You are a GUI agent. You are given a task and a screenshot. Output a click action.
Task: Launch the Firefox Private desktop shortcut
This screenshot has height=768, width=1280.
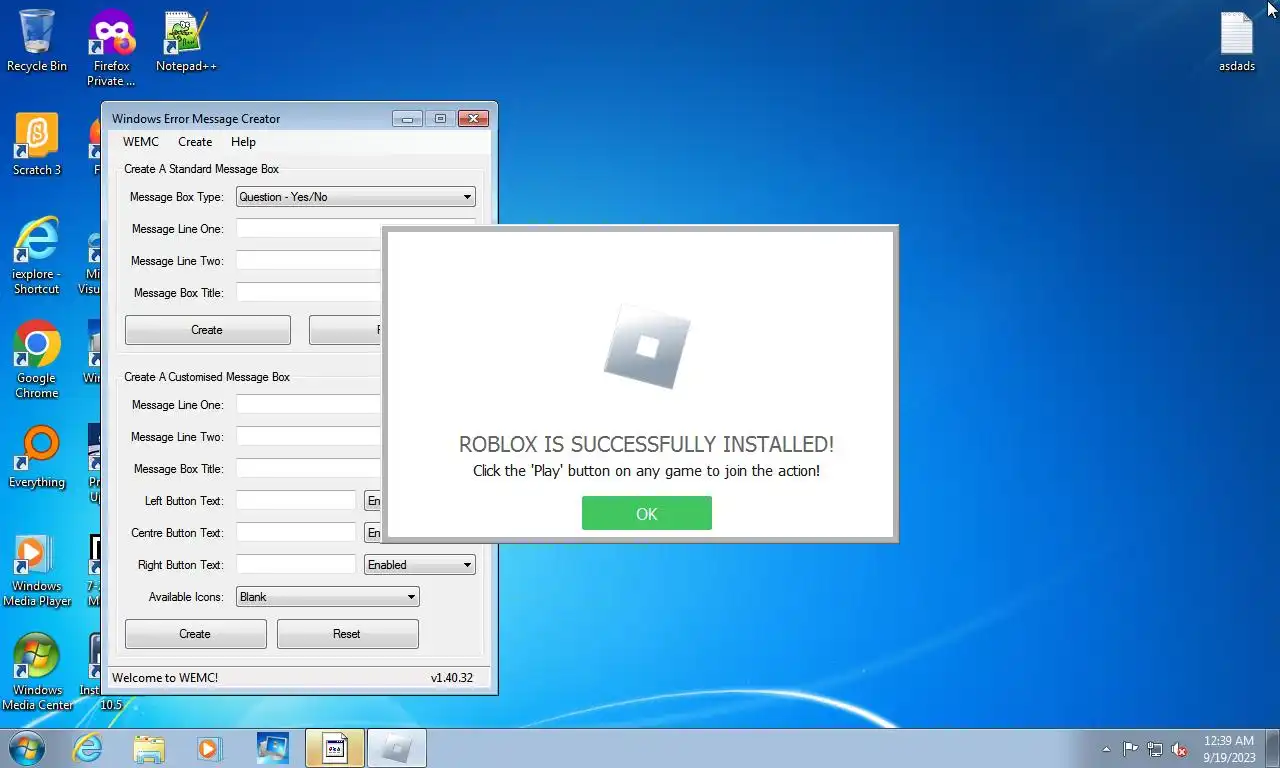111,47
